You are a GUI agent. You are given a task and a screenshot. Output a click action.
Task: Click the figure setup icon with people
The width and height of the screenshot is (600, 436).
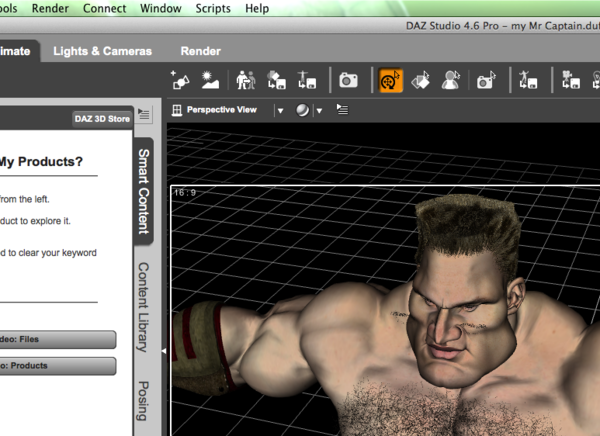pos(244,80)
